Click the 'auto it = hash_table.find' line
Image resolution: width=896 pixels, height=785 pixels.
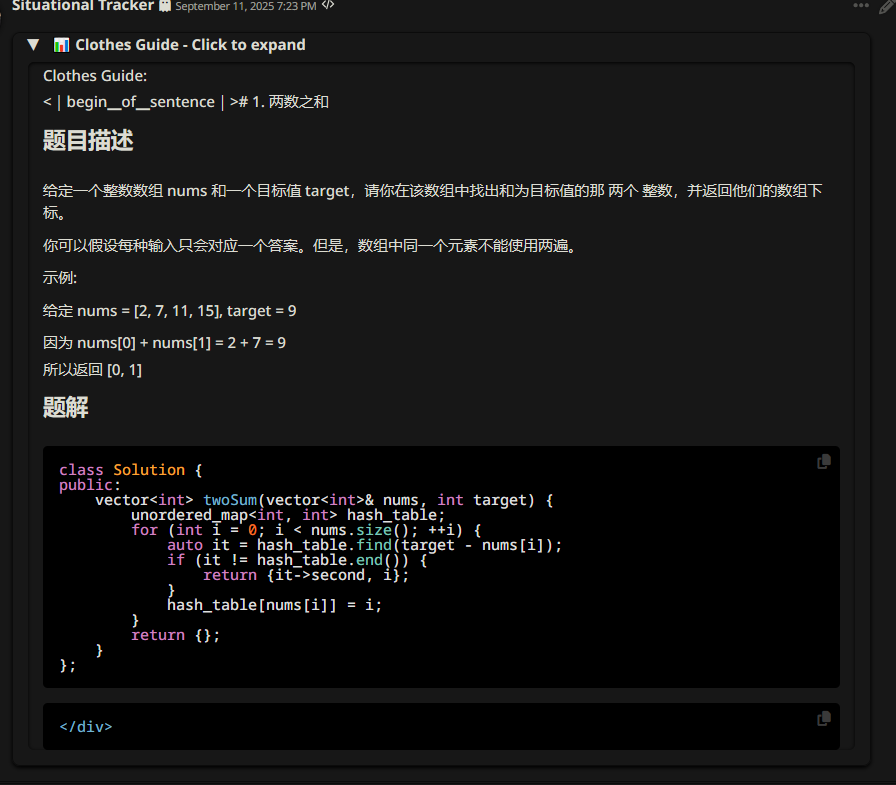[x=365, y=545]
